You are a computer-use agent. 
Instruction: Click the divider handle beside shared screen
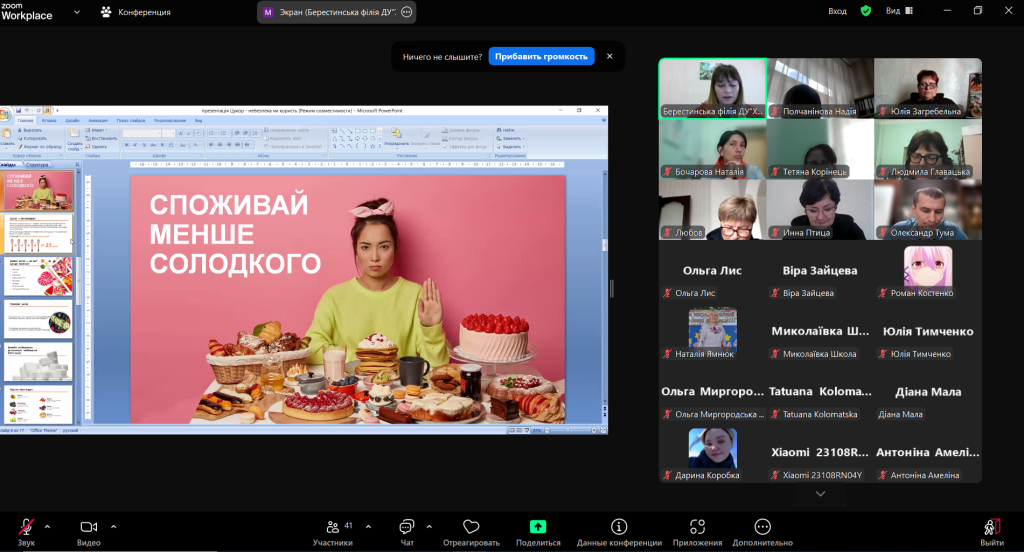coord(611,288)
